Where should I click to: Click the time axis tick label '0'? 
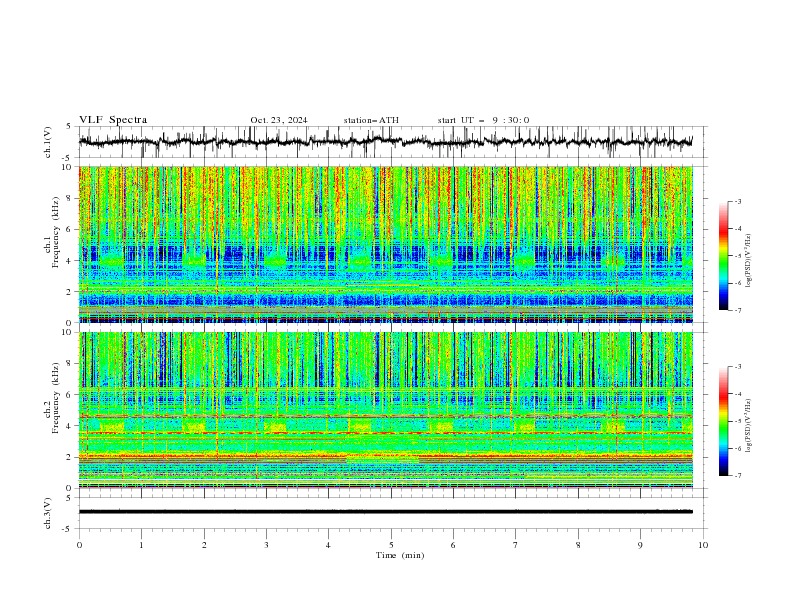79,545
